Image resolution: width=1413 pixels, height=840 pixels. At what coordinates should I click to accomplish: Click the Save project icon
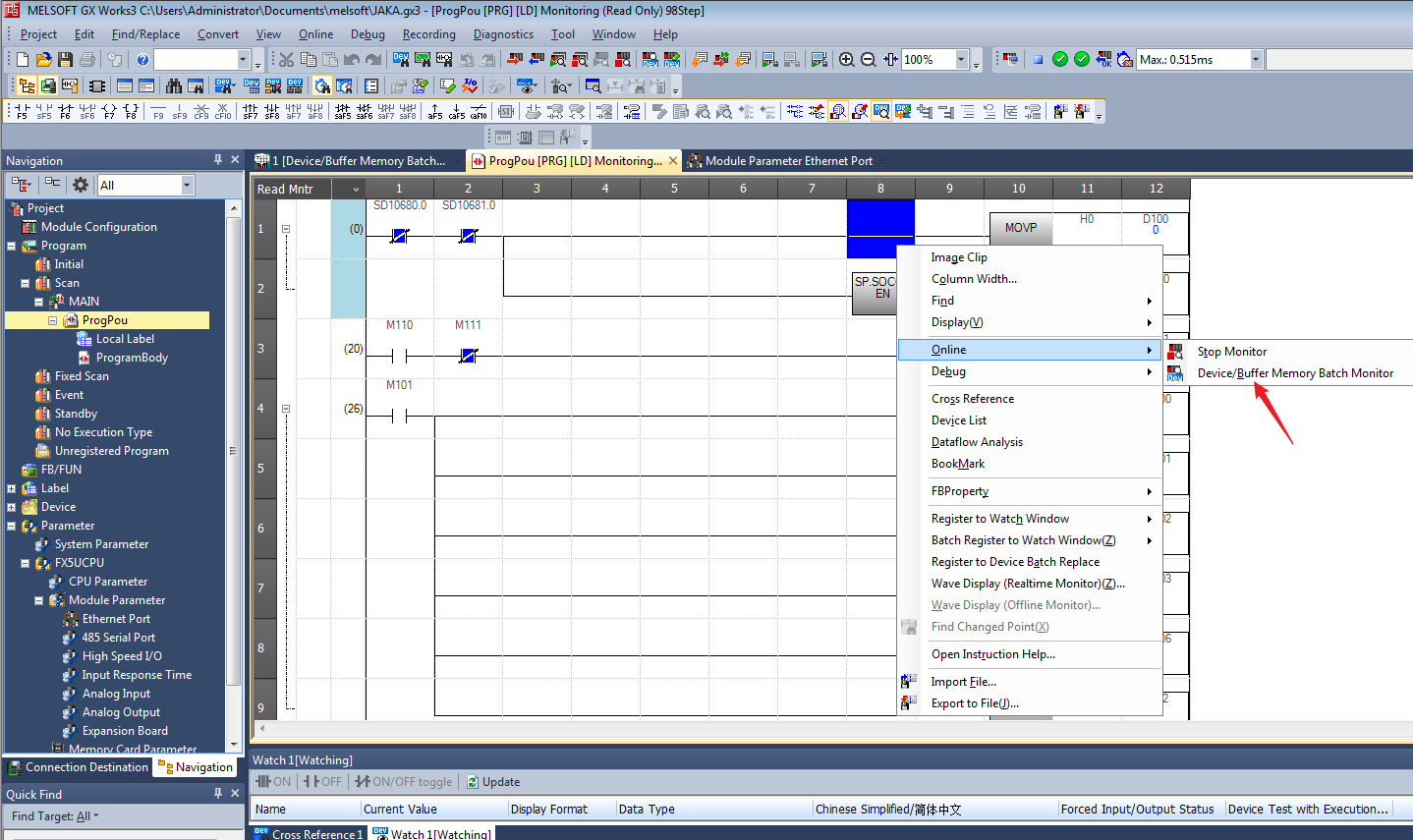pos(65,60)
